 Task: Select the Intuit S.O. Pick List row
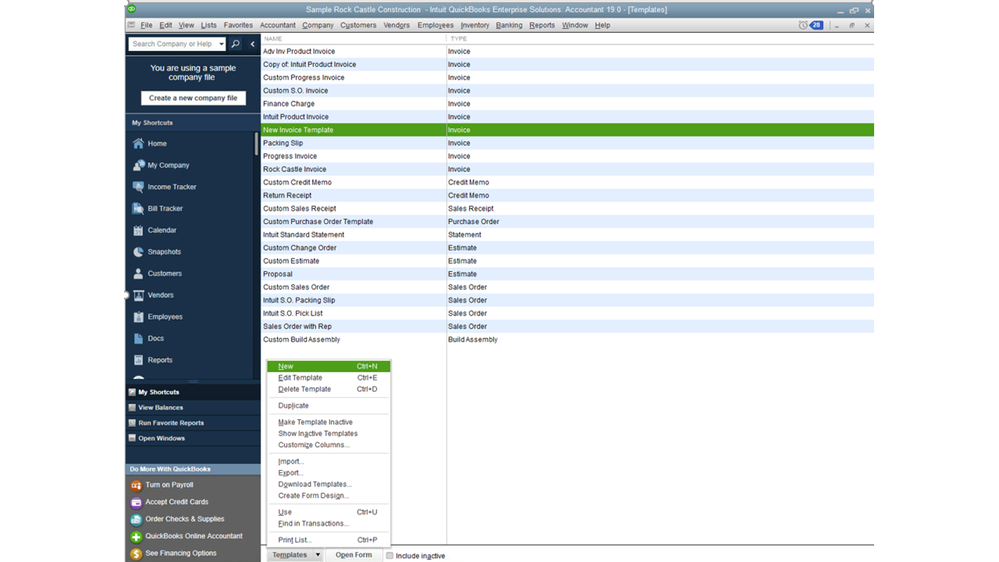pyautogui.click(x=567, y=313)
